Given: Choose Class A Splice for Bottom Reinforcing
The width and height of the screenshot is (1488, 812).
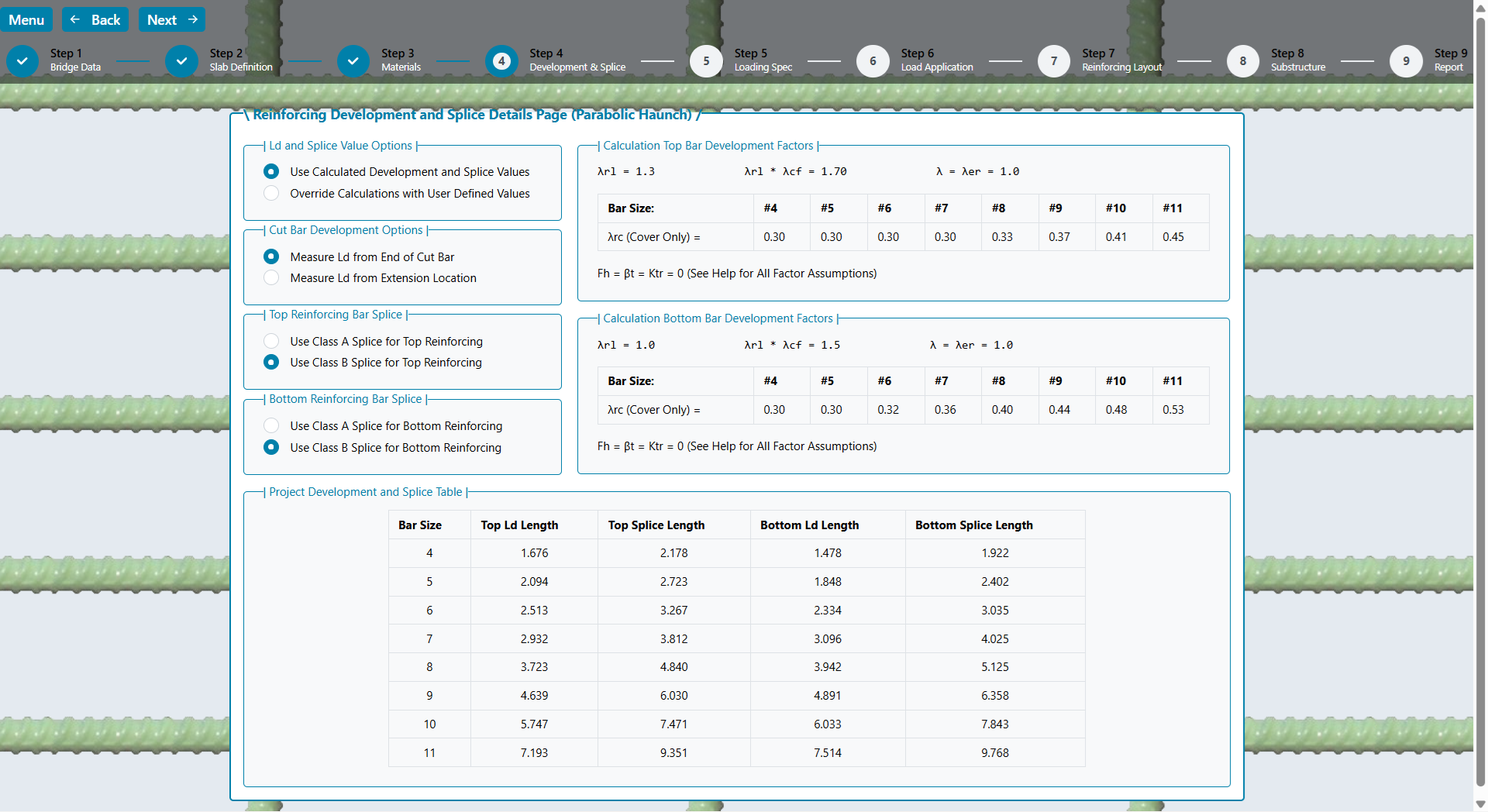Looking at the screenshot, I should click(x=271, y=425).
